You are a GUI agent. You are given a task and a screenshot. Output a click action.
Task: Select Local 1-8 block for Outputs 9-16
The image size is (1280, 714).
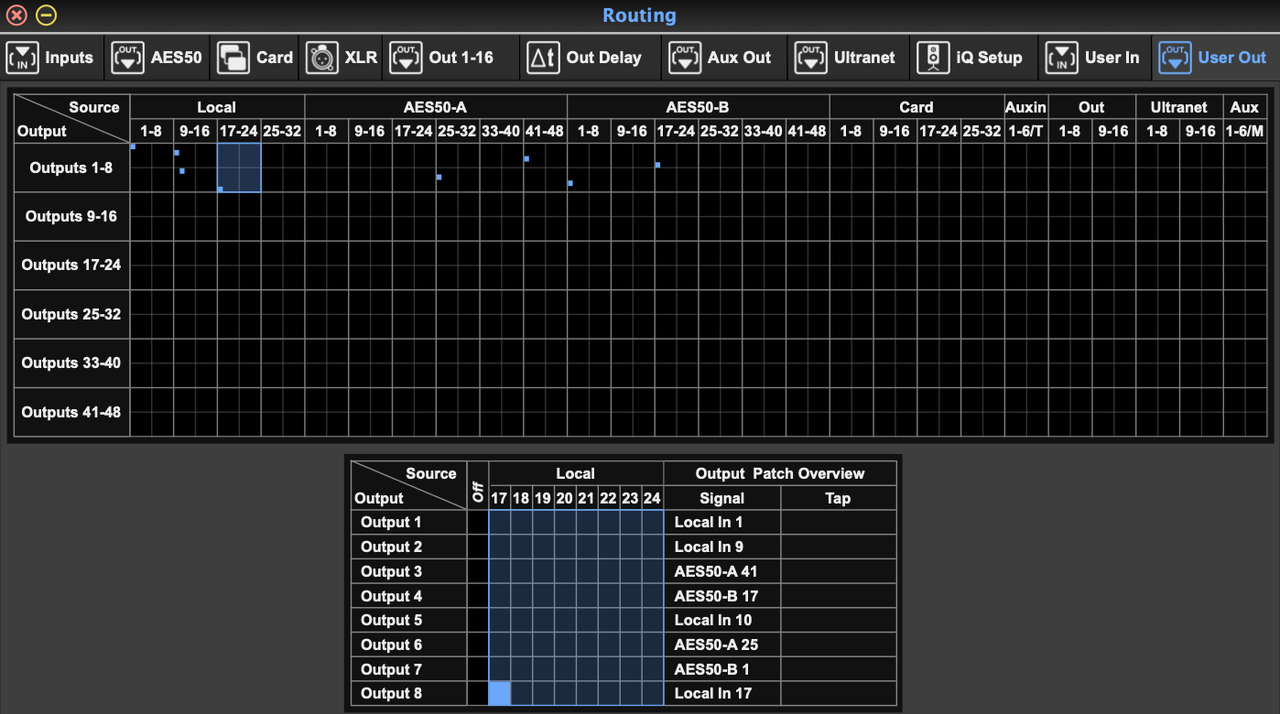click(x=152, y=216)
